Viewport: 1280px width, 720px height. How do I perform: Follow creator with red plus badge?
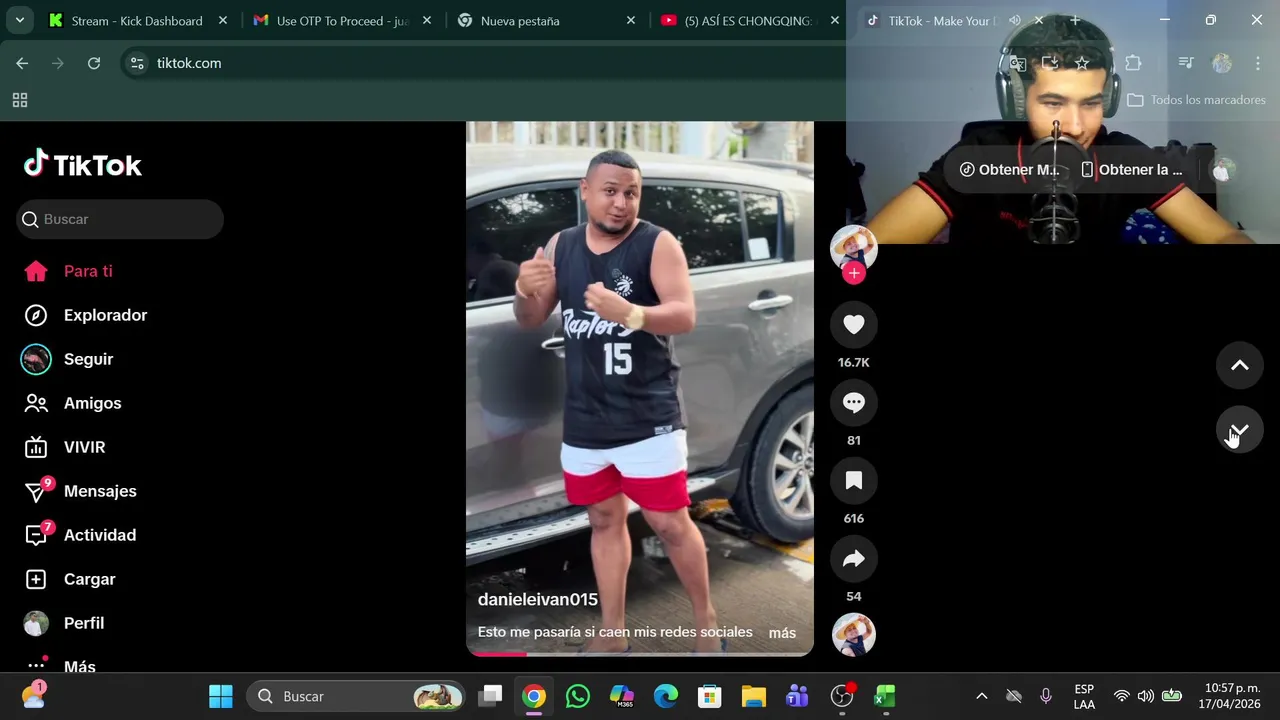tap(854, 273)
